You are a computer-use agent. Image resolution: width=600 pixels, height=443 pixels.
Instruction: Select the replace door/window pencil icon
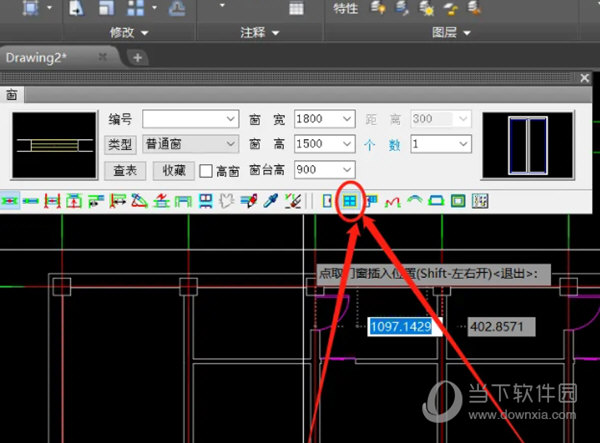[249, 201]
